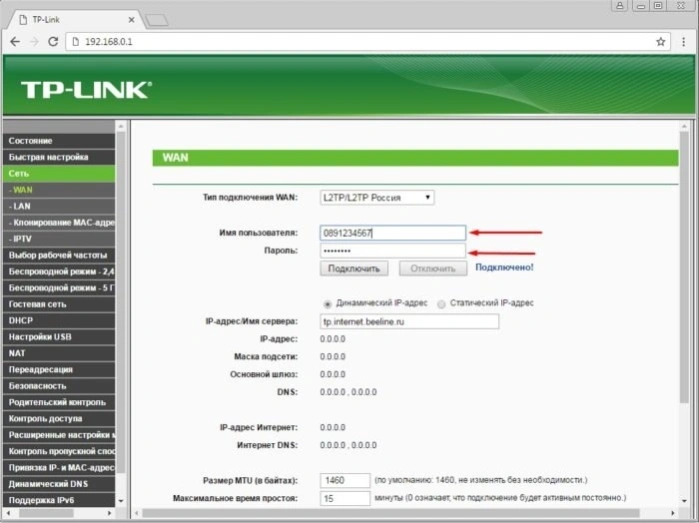Click main content scroll down arrow
699x523 pixels.
pyautogui.click(x=684, y=501)
